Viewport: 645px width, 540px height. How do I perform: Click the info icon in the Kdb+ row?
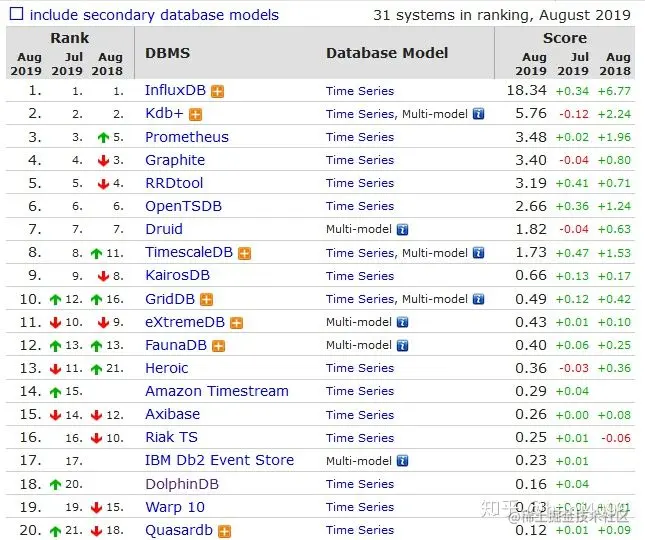[x=478, y=114]
